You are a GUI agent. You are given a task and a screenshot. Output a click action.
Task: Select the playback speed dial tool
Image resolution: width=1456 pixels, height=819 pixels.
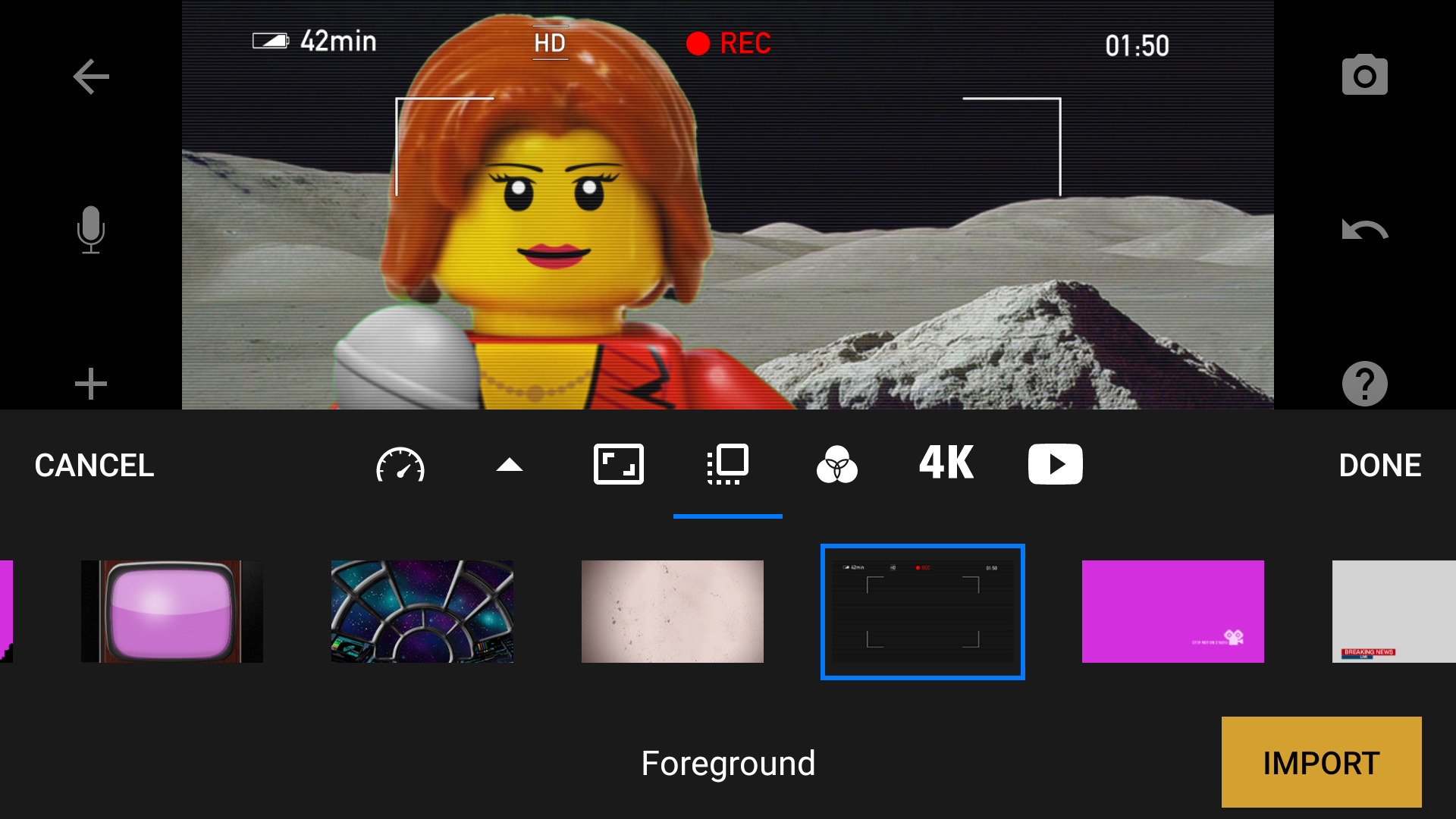click(x=400, y=464)
